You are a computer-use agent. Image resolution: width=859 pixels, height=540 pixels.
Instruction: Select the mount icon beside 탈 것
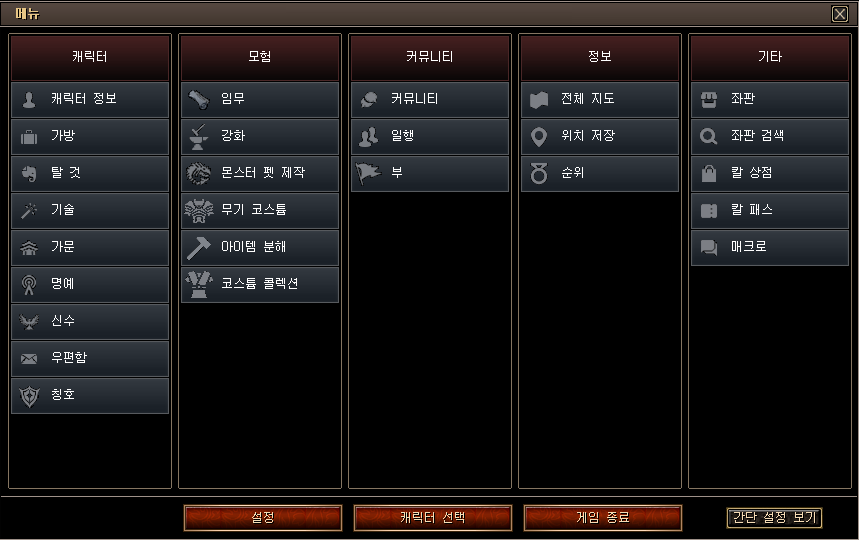[x=29, y=174]
